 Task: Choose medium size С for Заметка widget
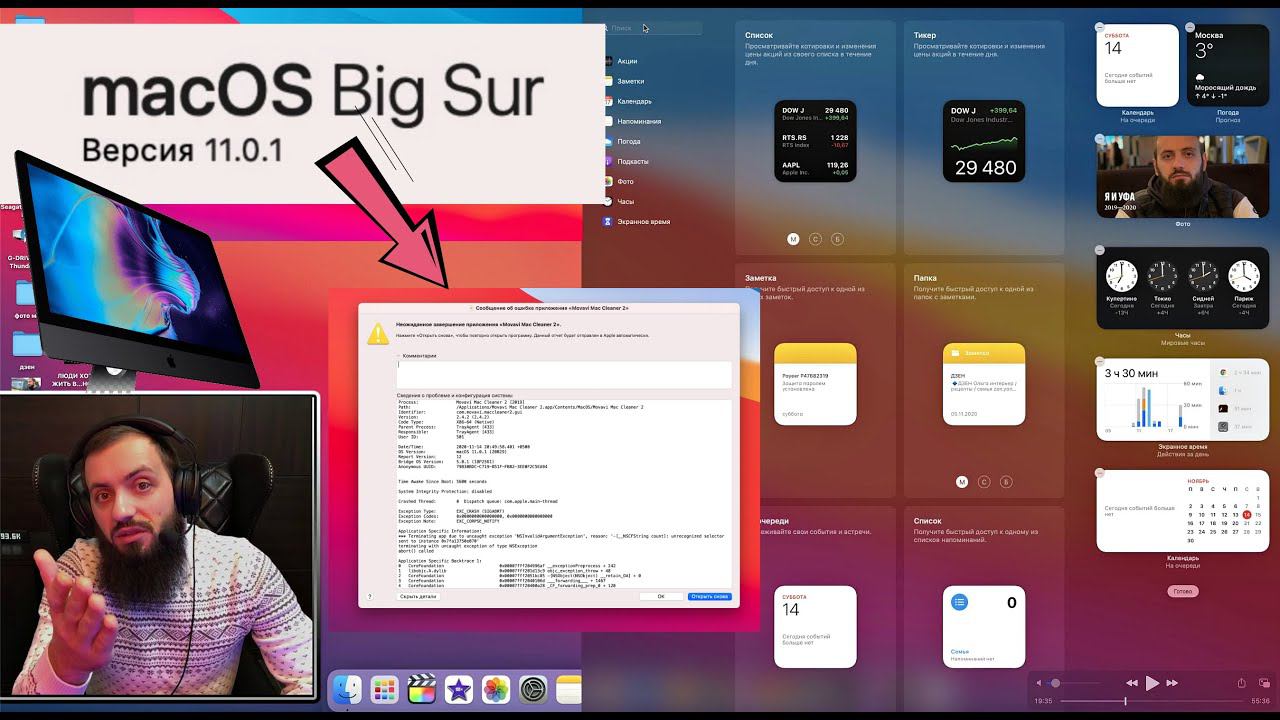click(x=984, y=482)
